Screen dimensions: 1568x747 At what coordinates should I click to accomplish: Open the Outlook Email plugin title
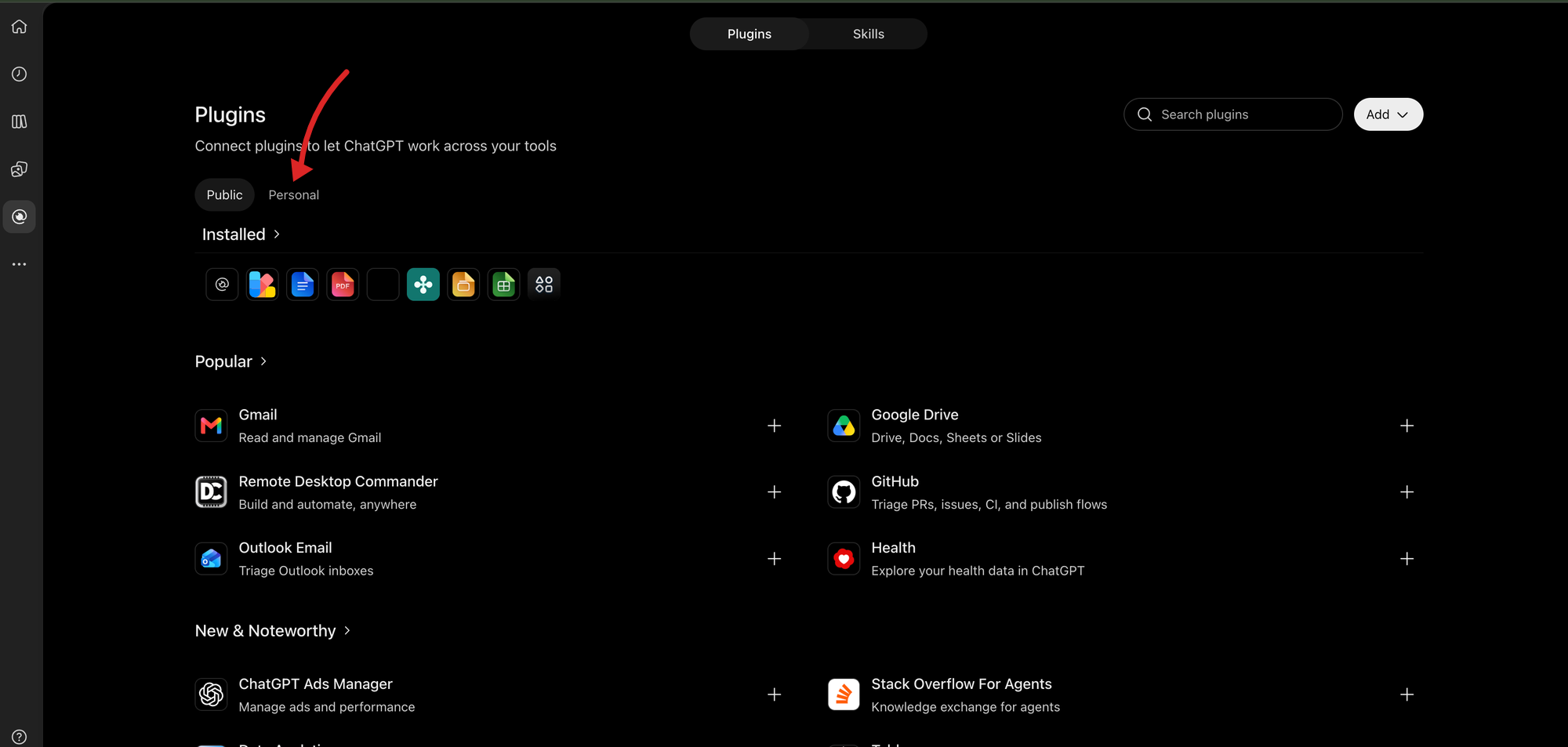[x=285, y=548]
